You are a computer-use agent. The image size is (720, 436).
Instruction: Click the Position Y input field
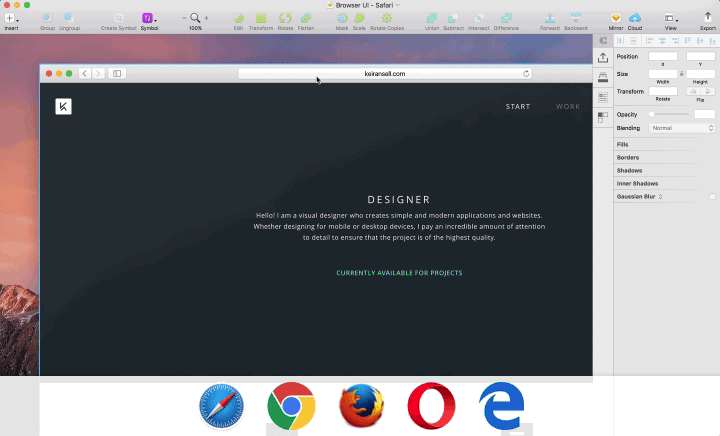pos(700,56)
